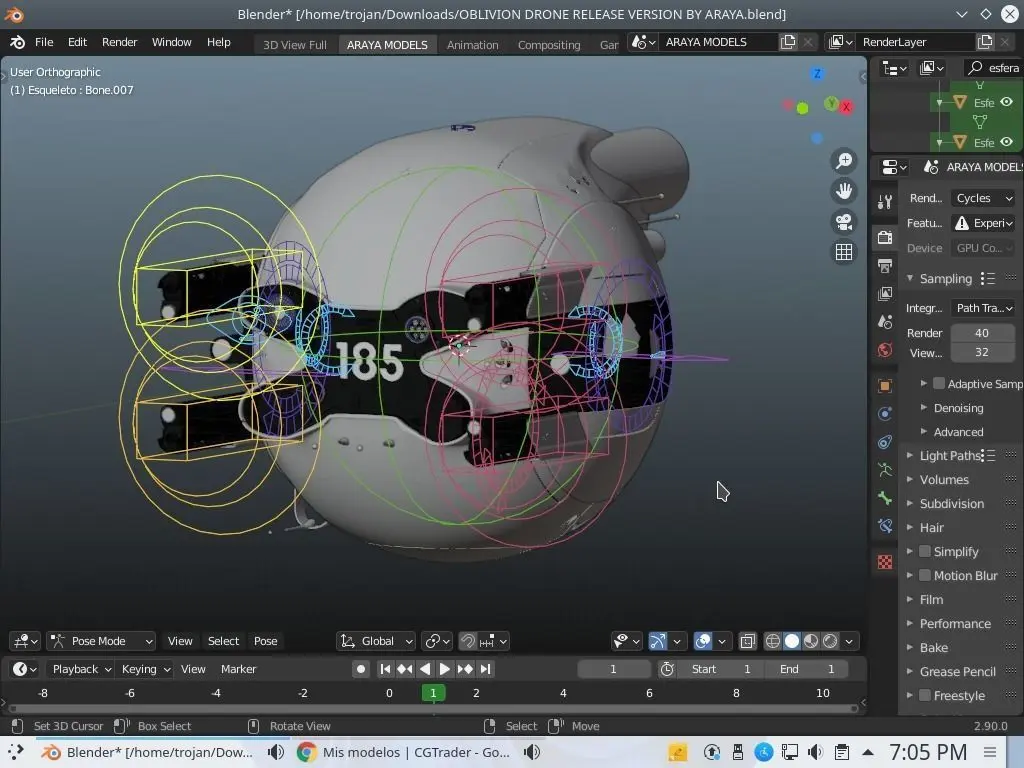The height and width of the screenshot is (768, 1024).
Task: Open the Render menu
Action: pyautogui.click(x=120, y=42)
